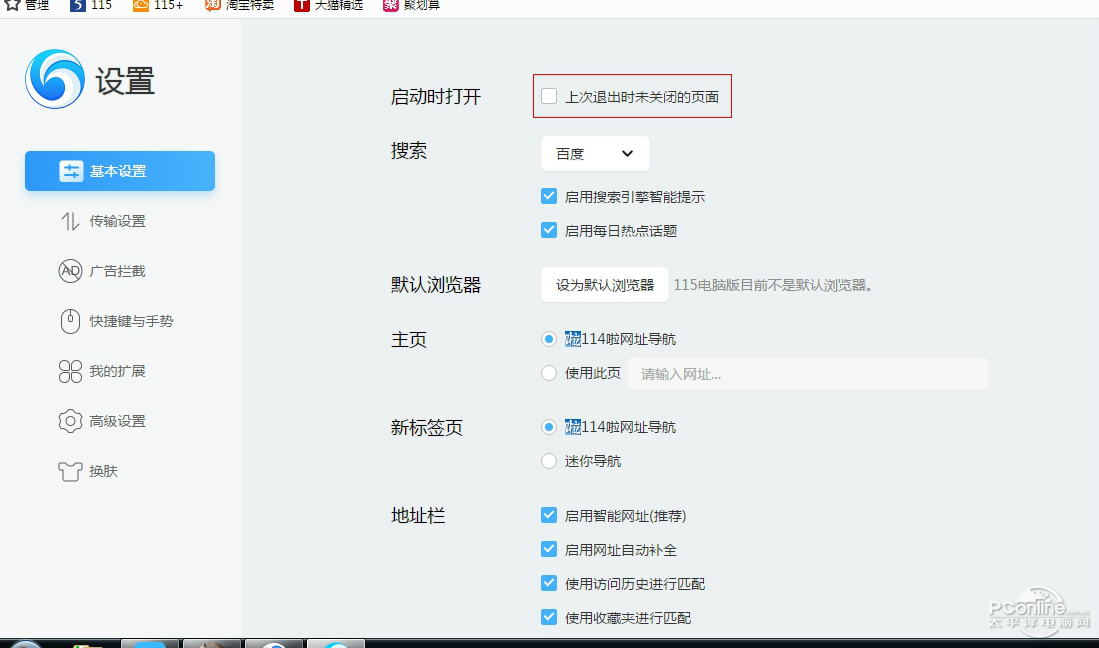Uncheck 使用收藏夹进行匹配
1099x648 pixels.
pos(549,617)
